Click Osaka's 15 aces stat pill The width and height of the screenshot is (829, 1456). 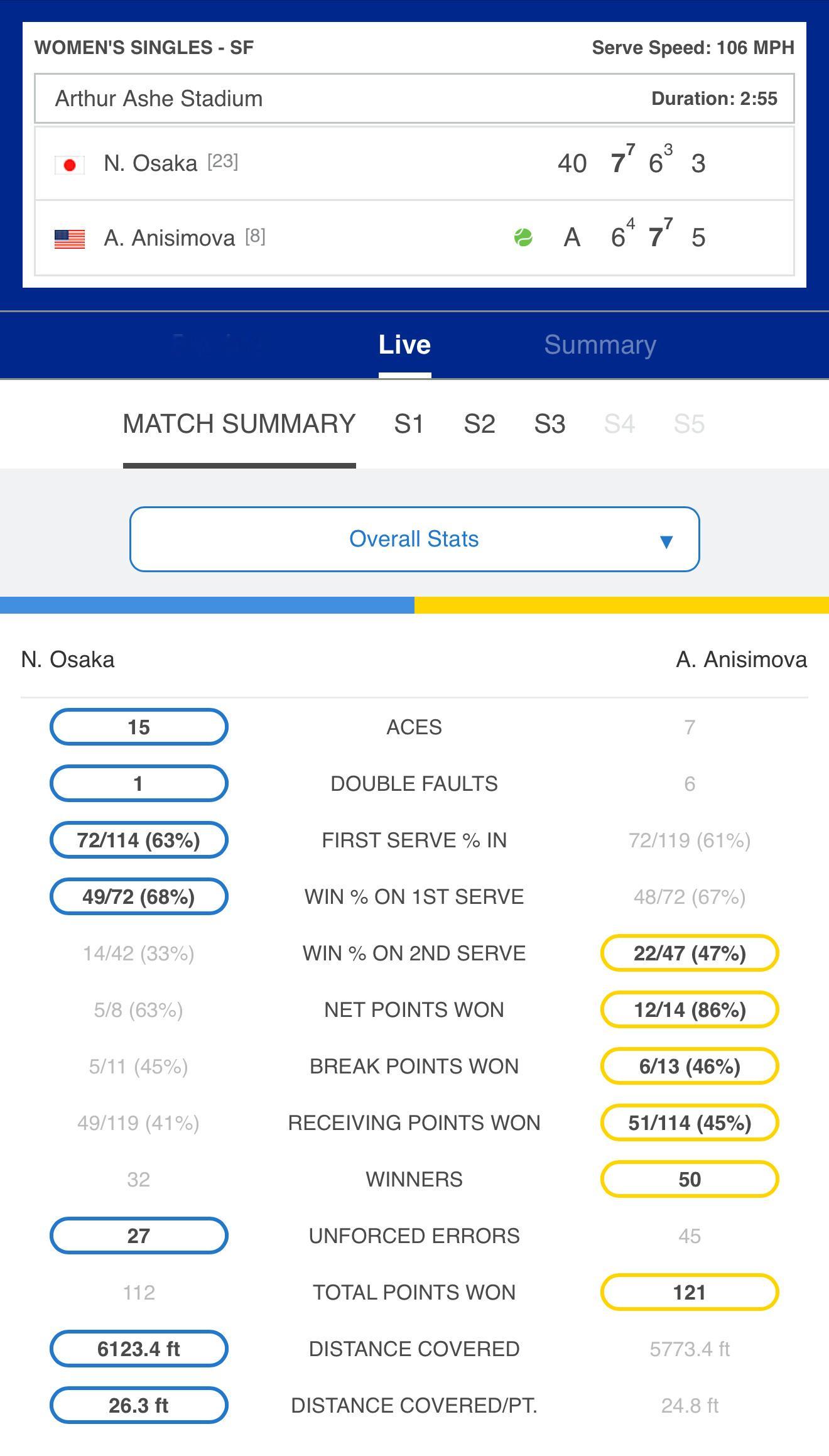tap(139, 727)
